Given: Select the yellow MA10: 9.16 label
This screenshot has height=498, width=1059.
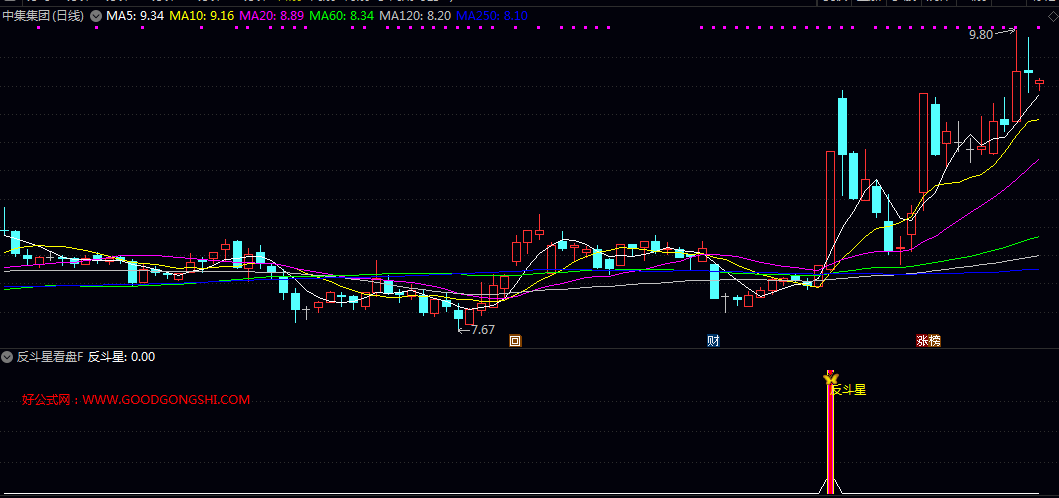Looking at the screenshot, I should (x=202, y=16).
